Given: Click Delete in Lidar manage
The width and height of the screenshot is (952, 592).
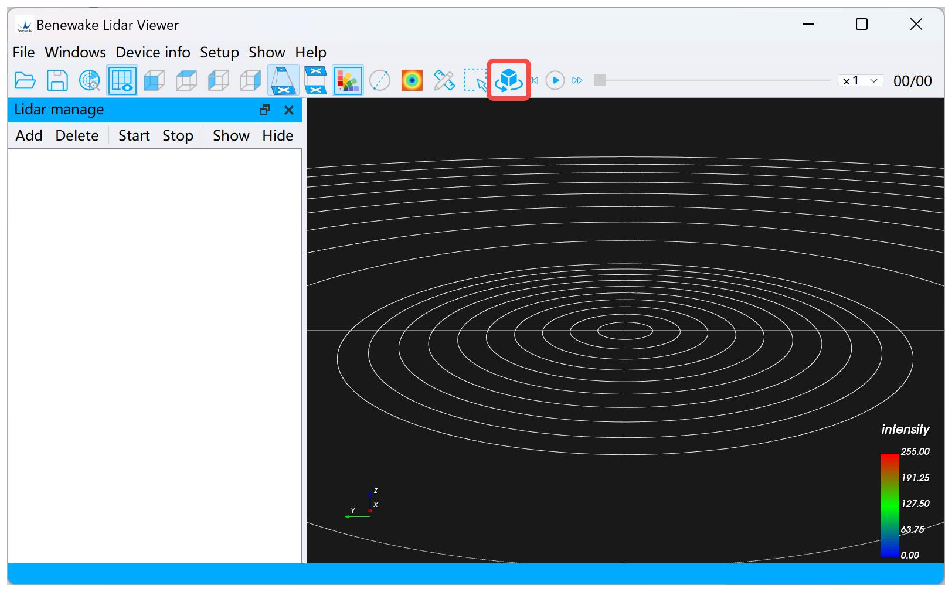Looking at the screenshot, I should pos(76,135).
